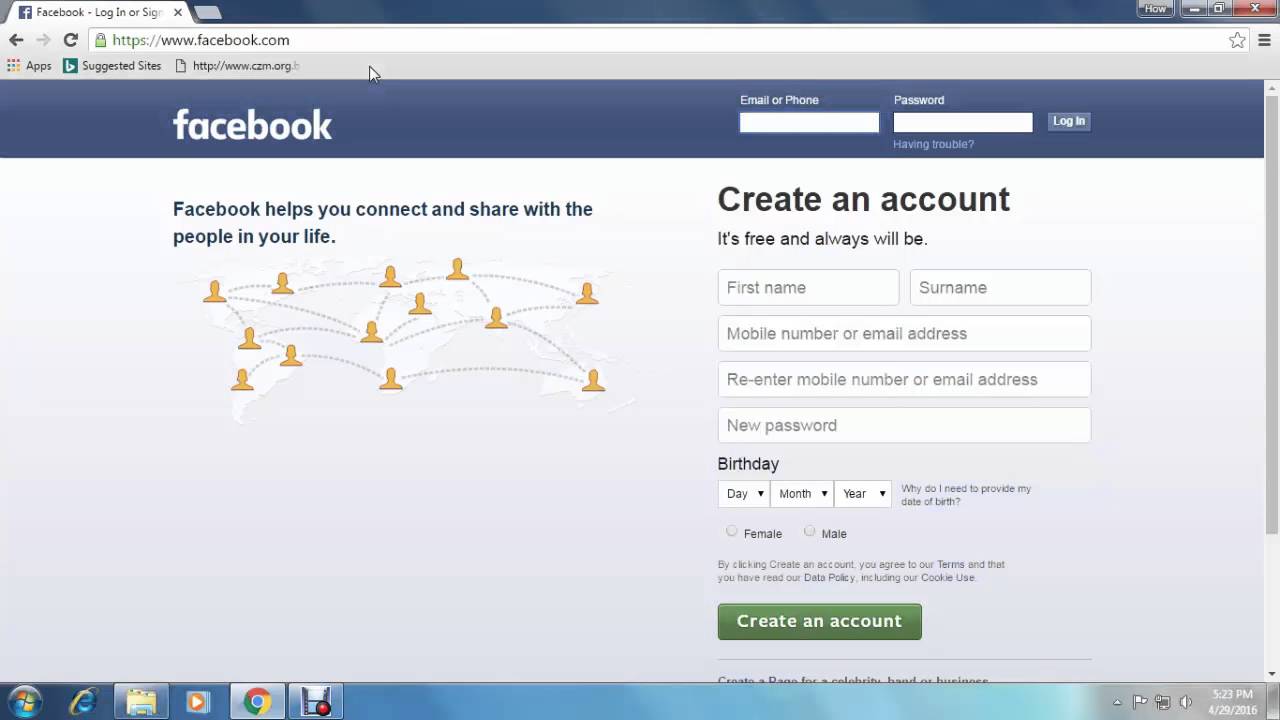Click the Having trouble? link
The width and height of the screenshot is (1280, 720).
coord(933,144)
